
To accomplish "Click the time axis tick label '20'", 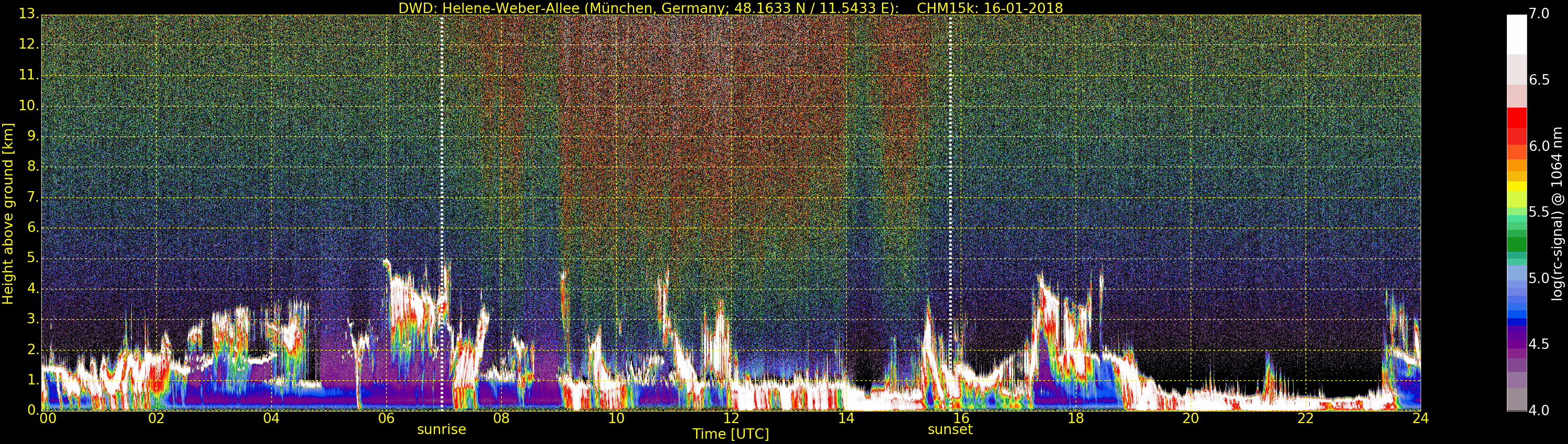I will click(x=1191, y=418).
